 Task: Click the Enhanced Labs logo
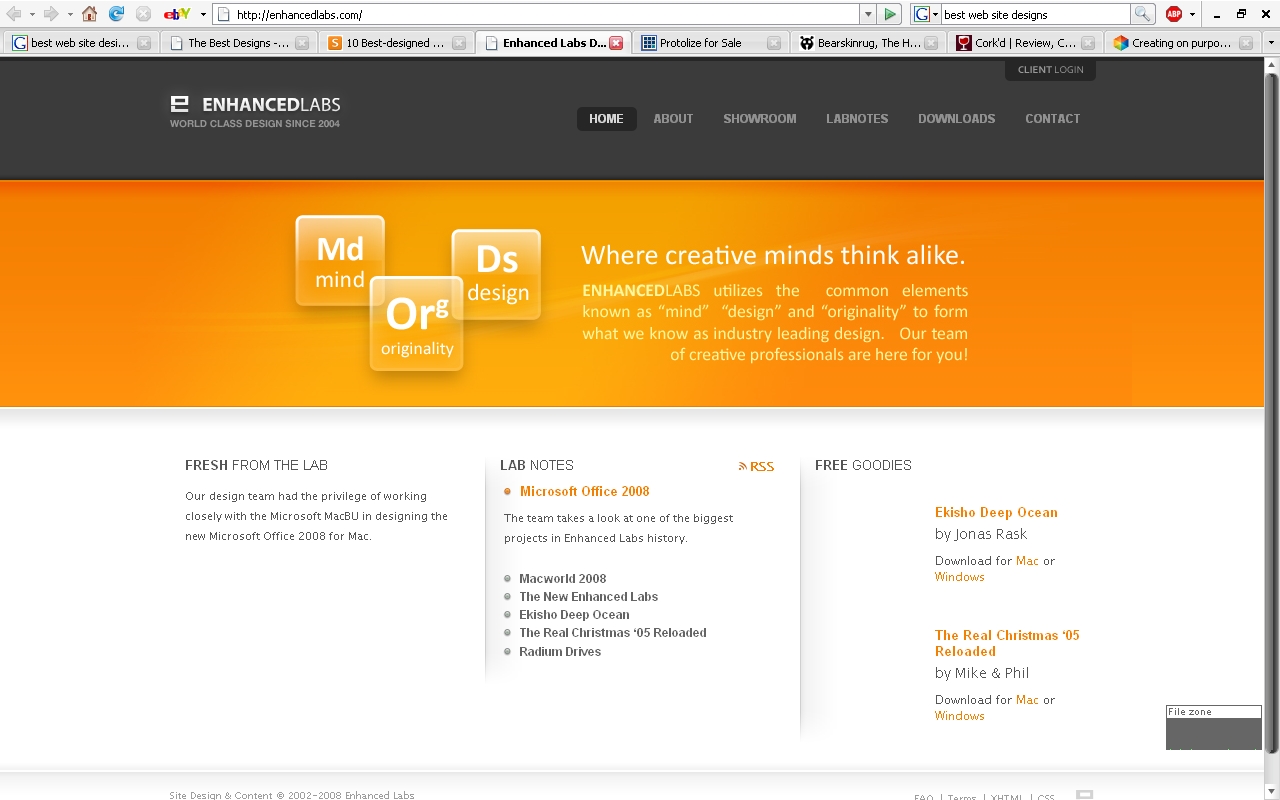coord(255,111)
